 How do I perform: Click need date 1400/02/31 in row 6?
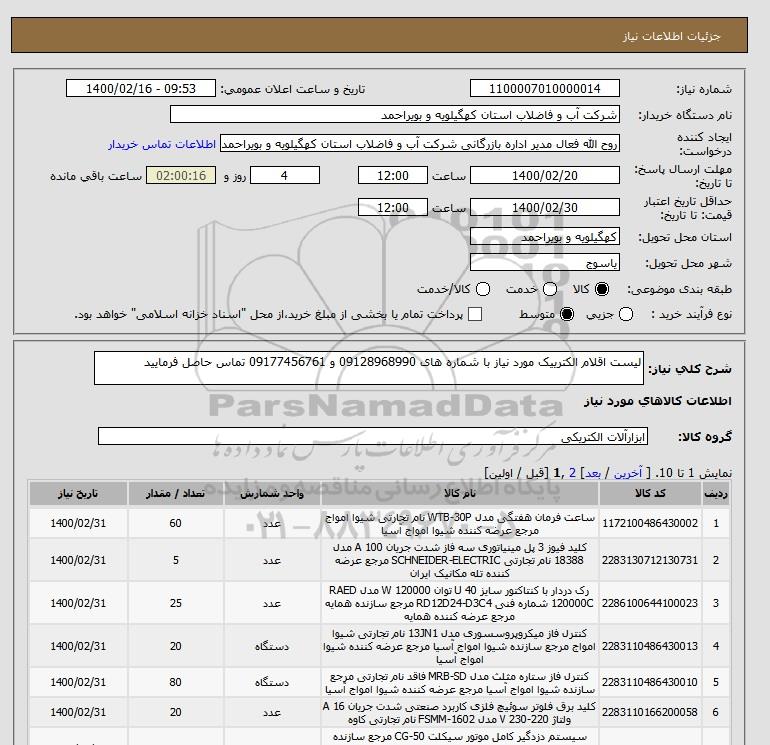pyautogui.click(x=78, y=712)
